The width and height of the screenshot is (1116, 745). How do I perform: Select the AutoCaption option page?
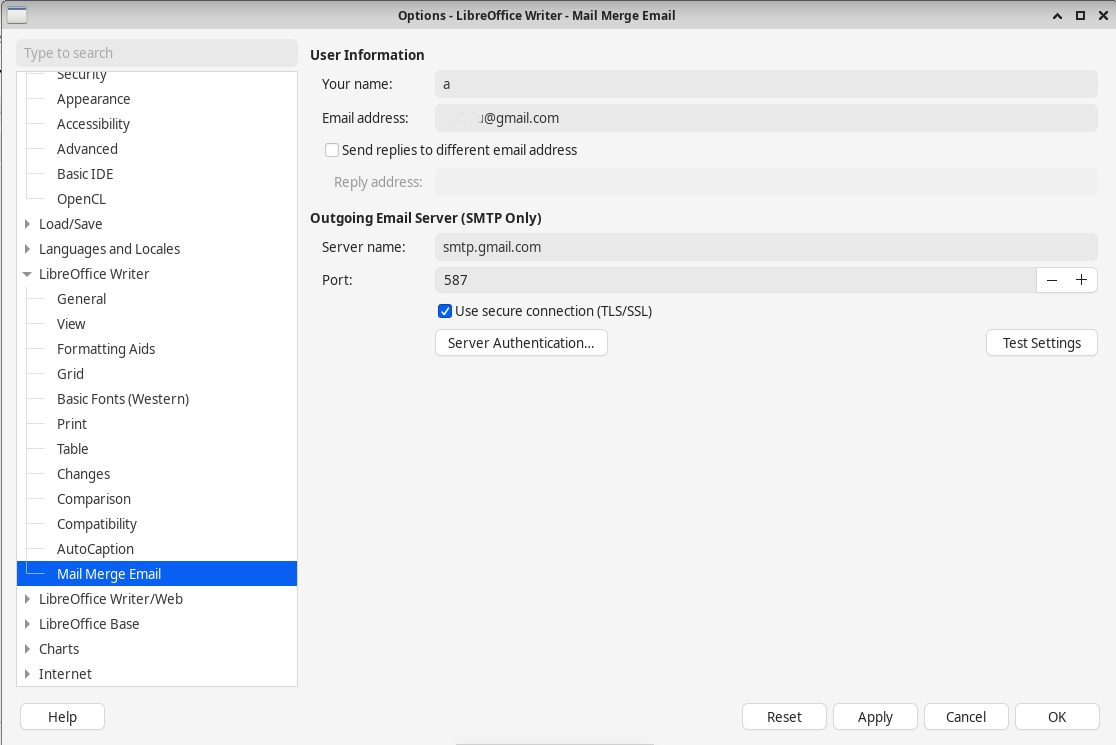[x=95, y=549]
